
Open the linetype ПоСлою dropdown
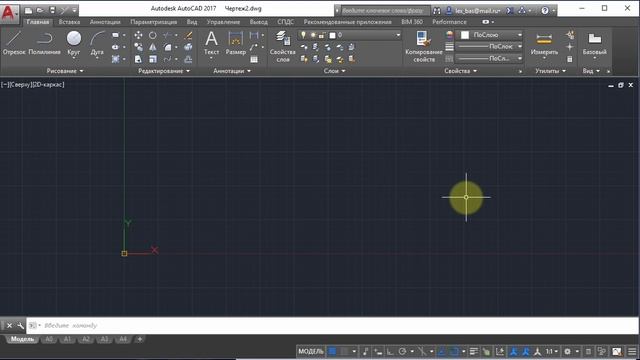point(489,58)
